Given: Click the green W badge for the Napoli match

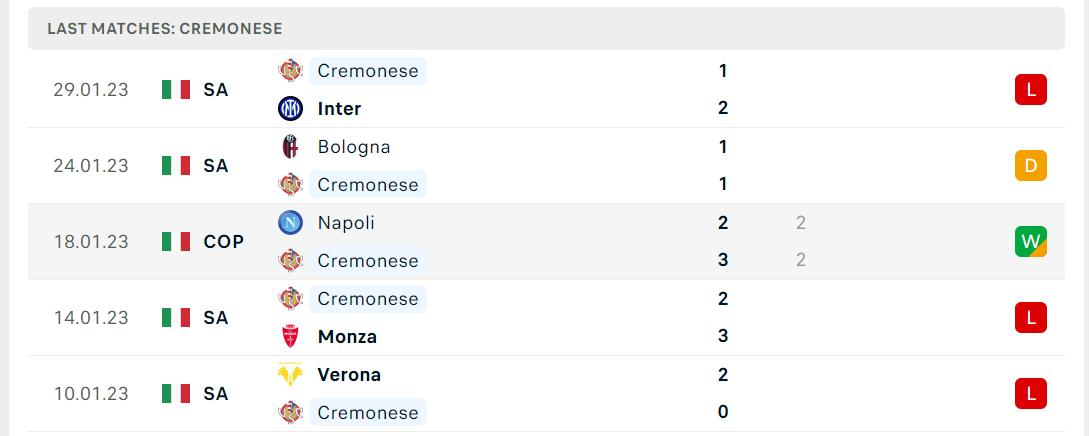Looking at the screenshot, I should click(1031, 242).
